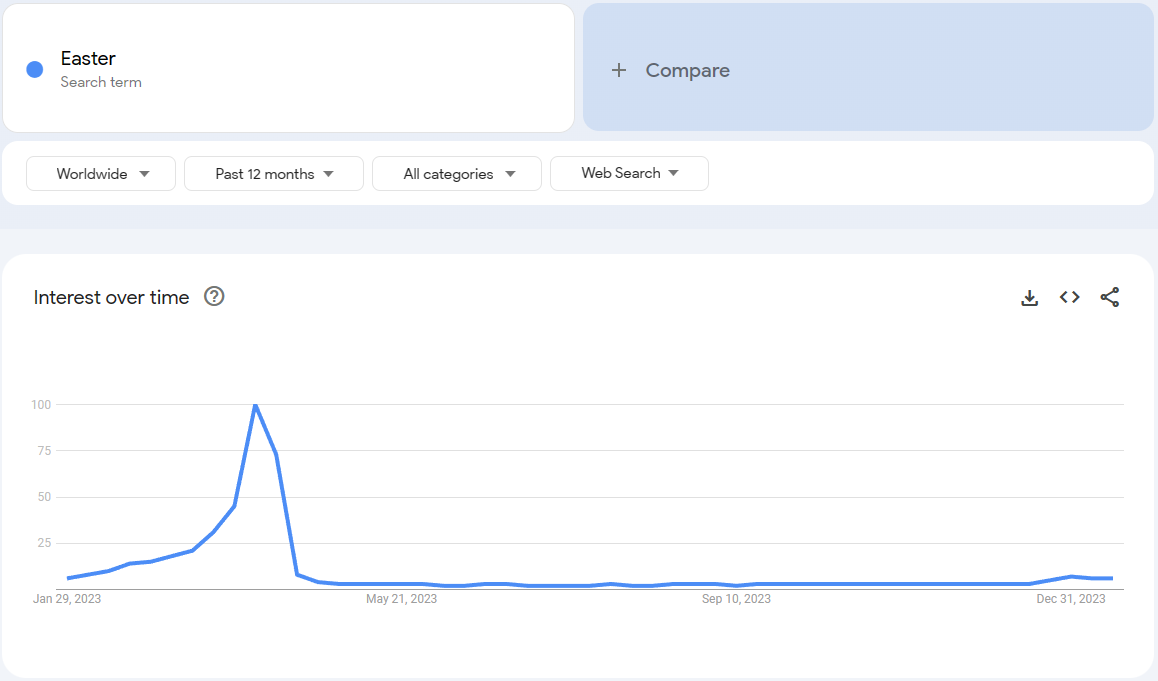Open the Interest over time help icon

[214, 296]
